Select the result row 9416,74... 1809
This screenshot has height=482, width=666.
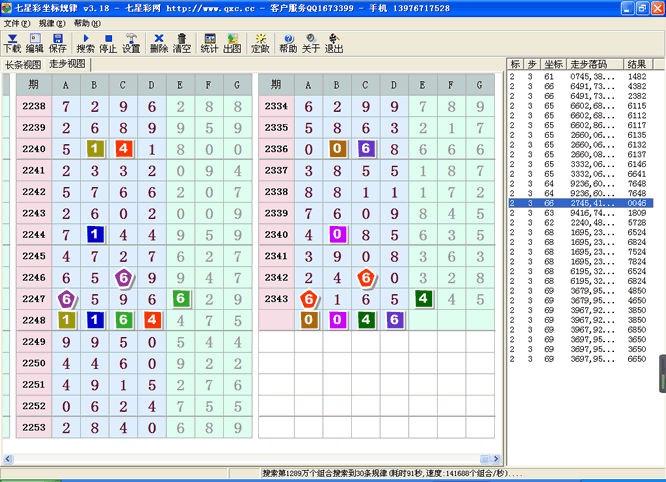click(580, 213)
